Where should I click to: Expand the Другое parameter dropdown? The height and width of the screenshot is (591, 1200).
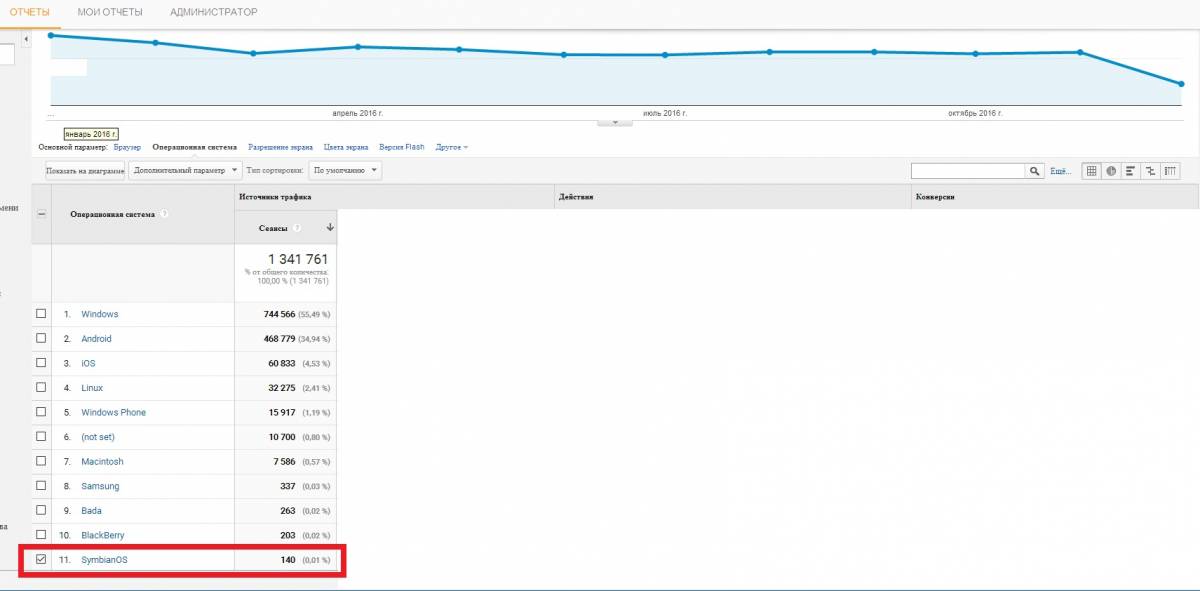(452, 147)
